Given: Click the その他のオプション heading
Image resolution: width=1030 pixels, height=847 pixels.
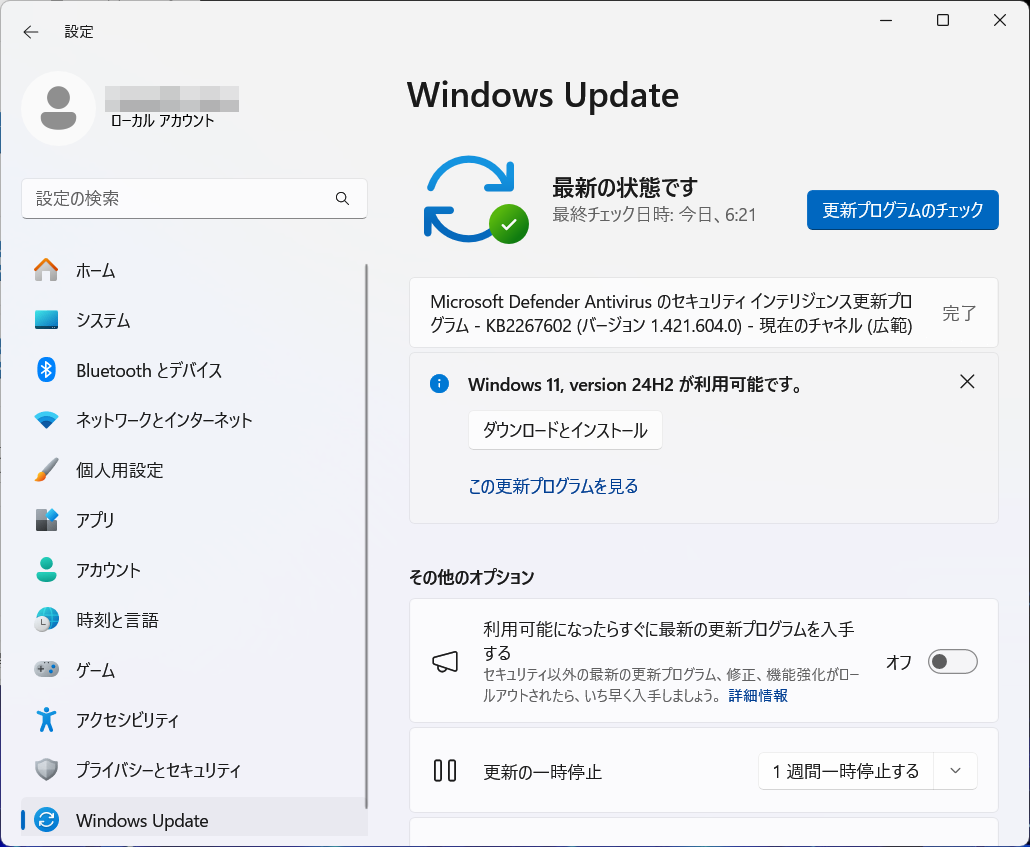Looking at the screenshot, I should click(x=472, y=577).
